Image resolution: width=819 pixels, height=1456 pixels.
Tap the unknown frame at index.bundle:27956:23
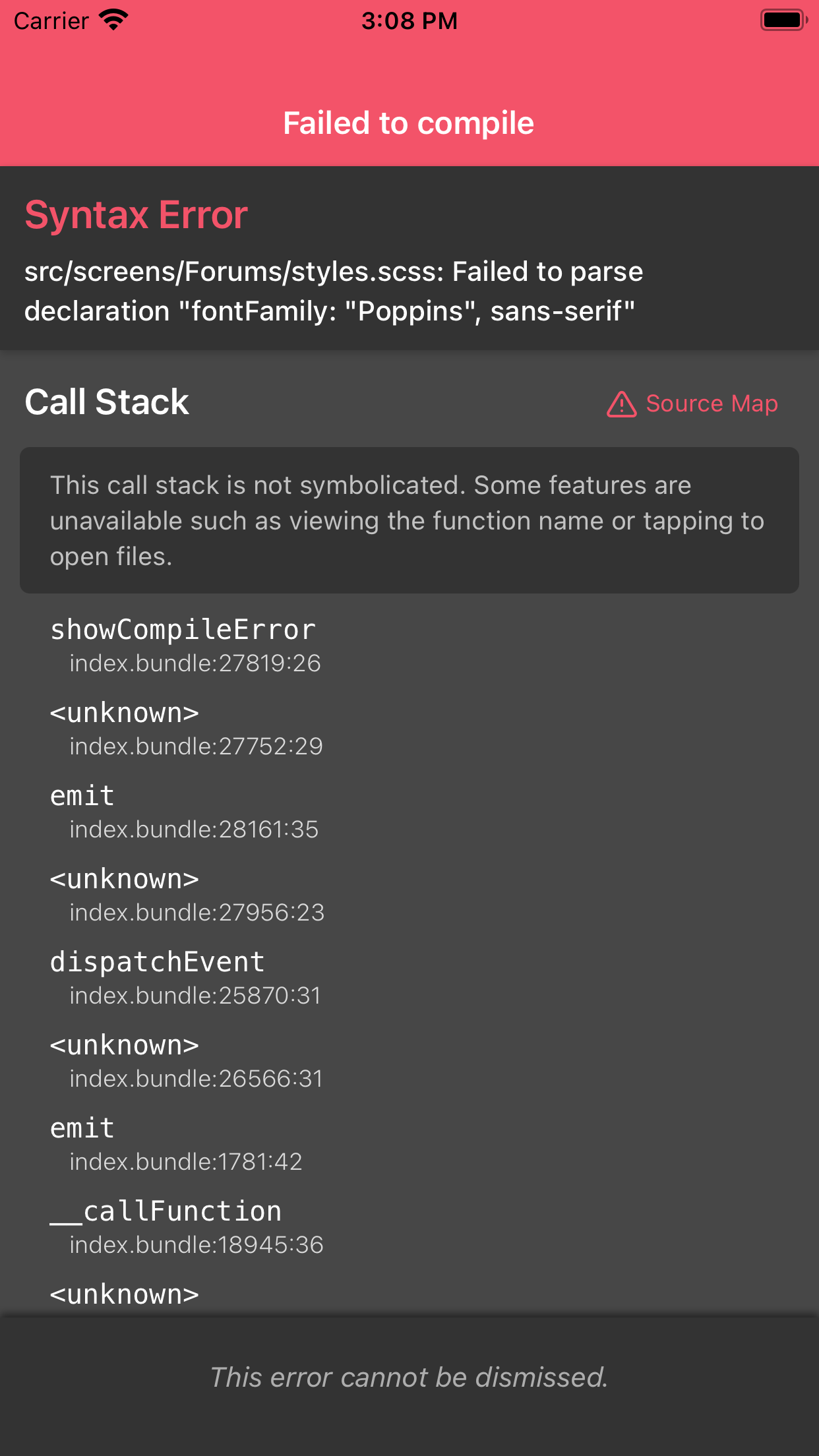click(187, 894)
